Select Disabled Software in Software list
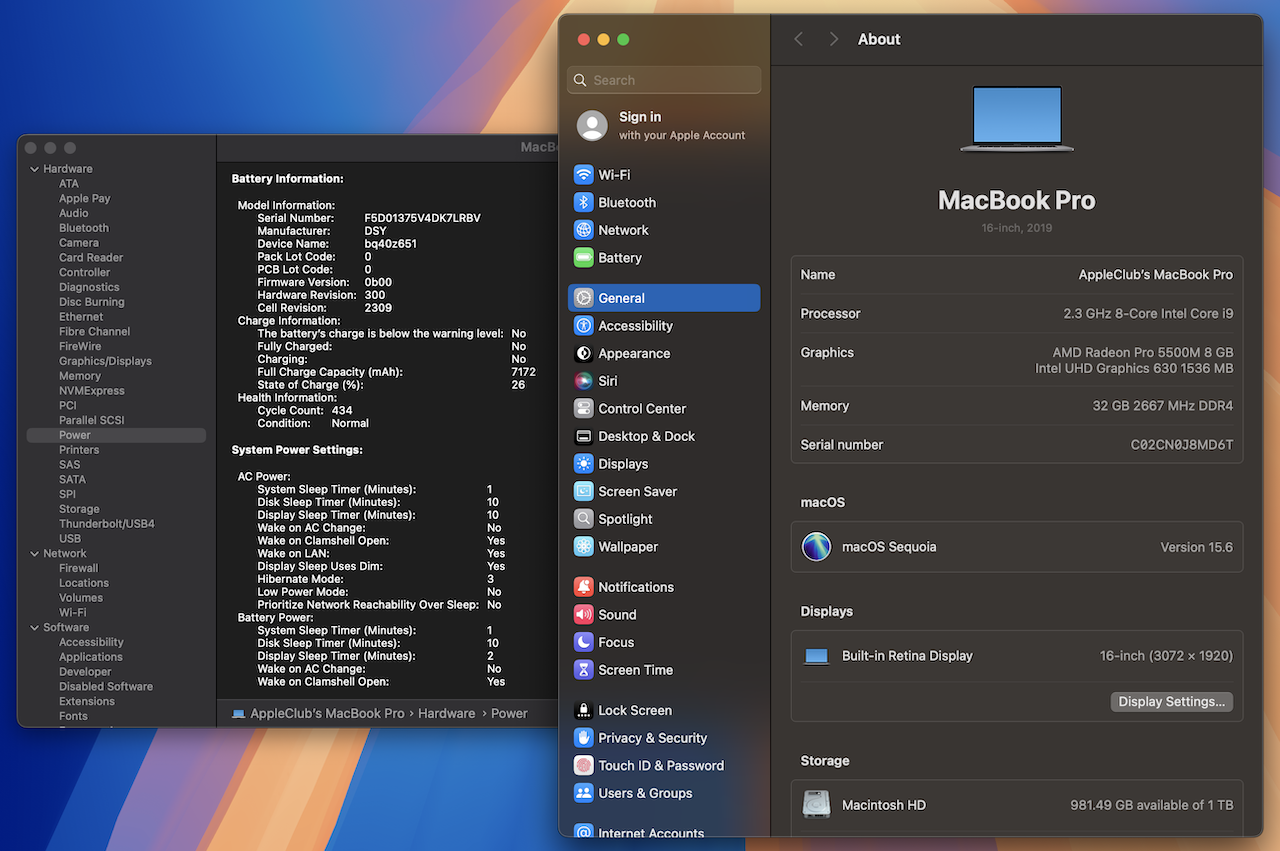This screenshot has width=1280, height=851. tap(106, 687)
